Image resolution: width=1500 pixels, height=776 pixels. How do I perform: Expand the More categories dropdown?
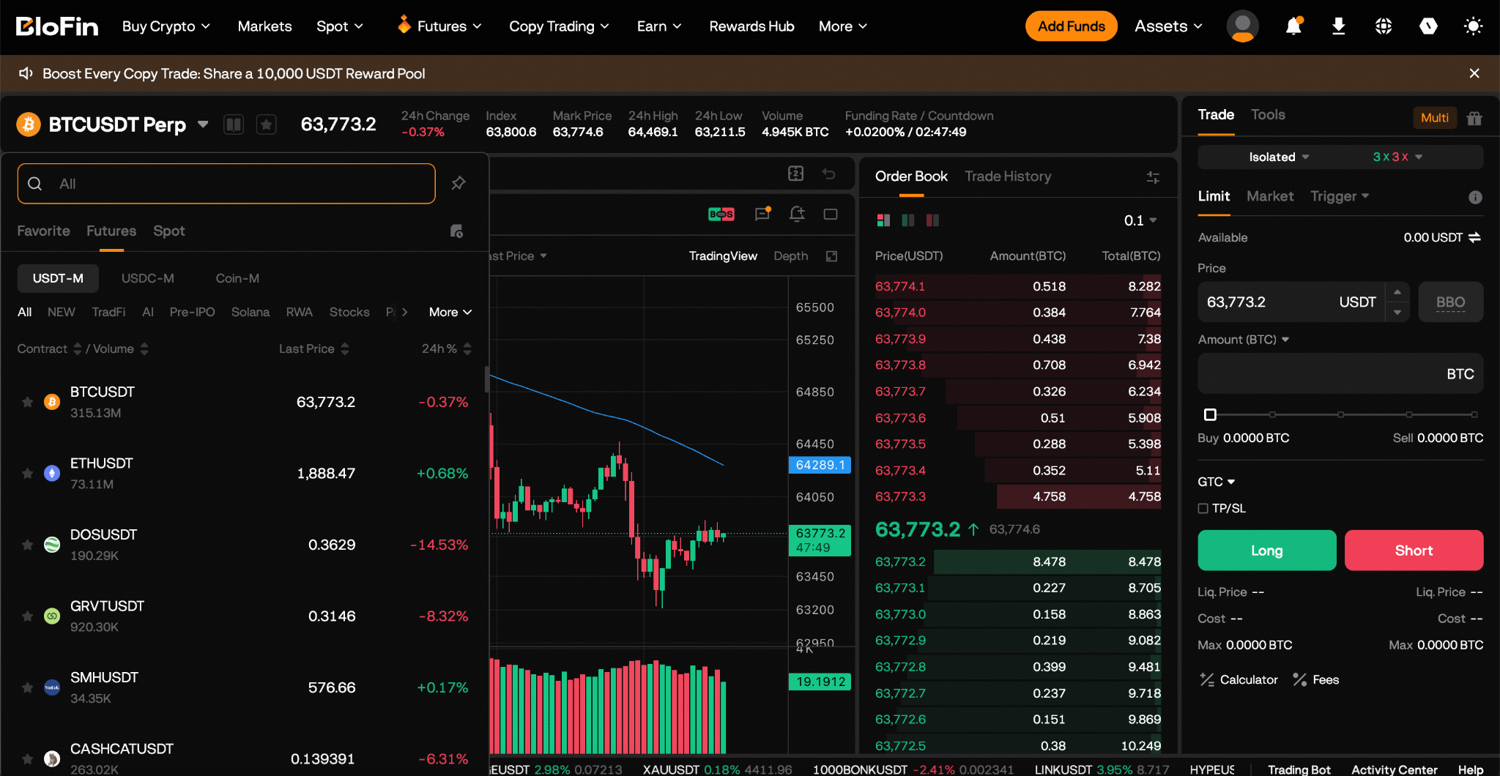click(x=450, y=312)
